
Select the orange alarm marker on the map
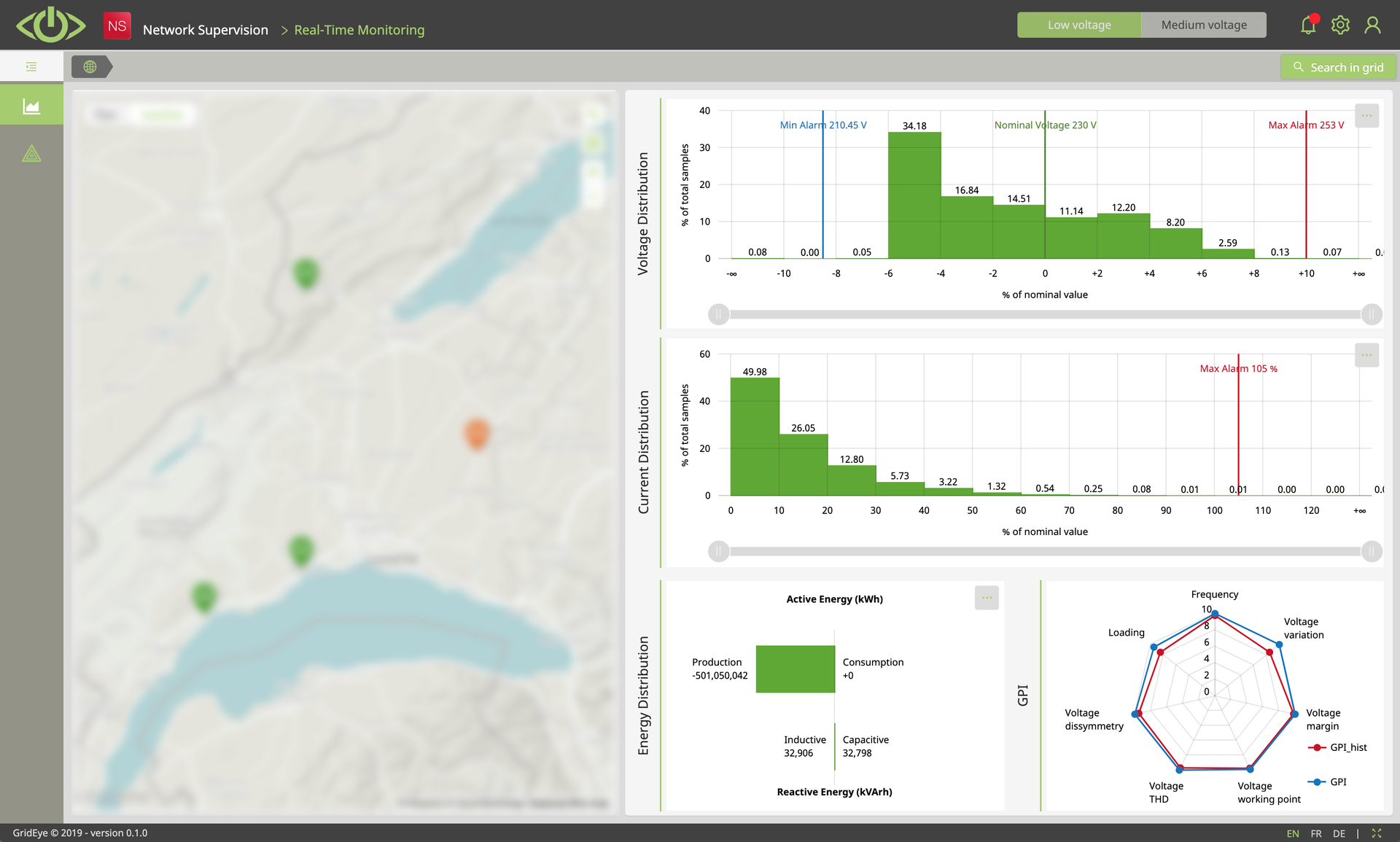477,432
